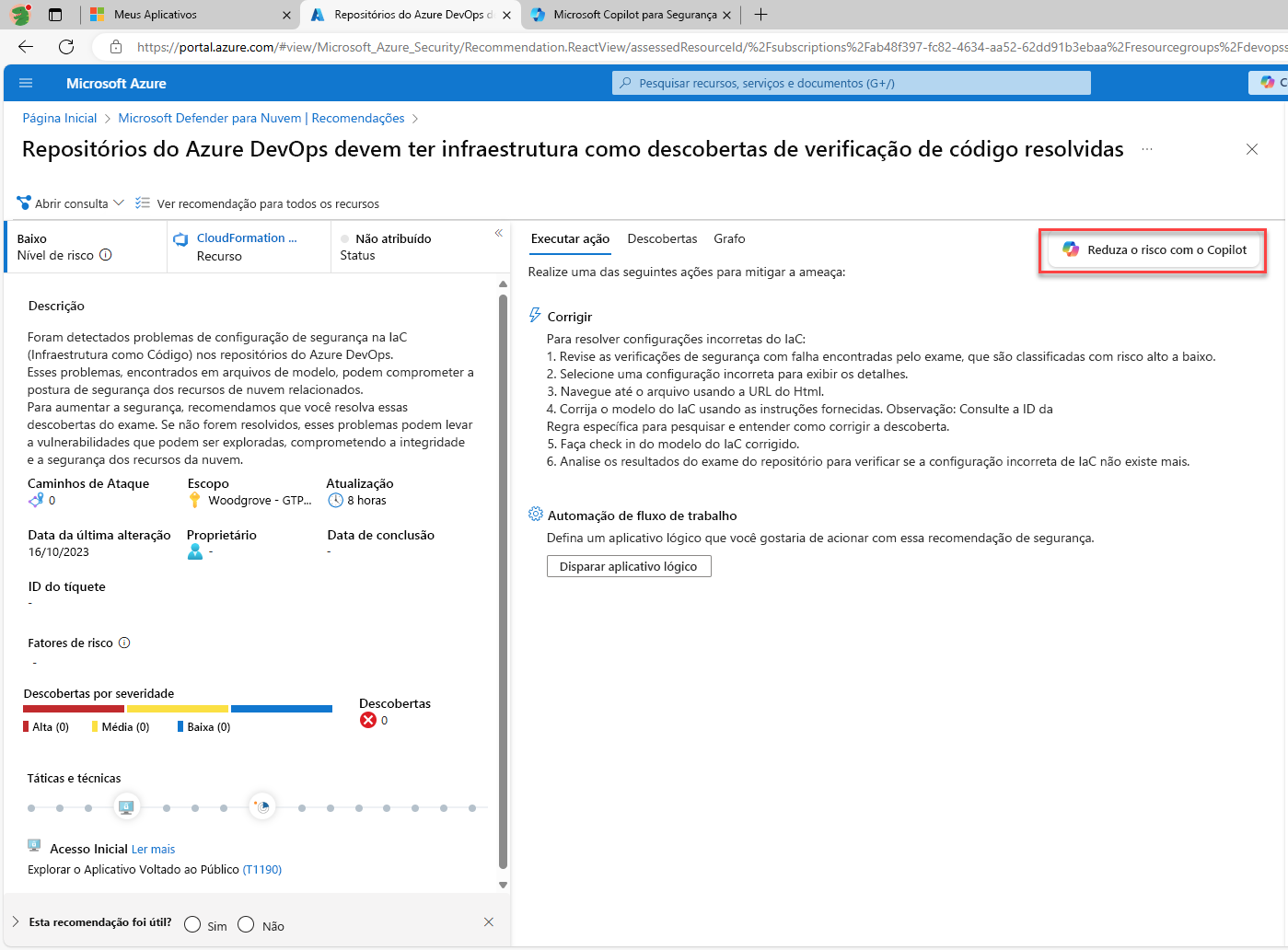
Task: Click the clock icon next to 8 horas
Action: 336,500
